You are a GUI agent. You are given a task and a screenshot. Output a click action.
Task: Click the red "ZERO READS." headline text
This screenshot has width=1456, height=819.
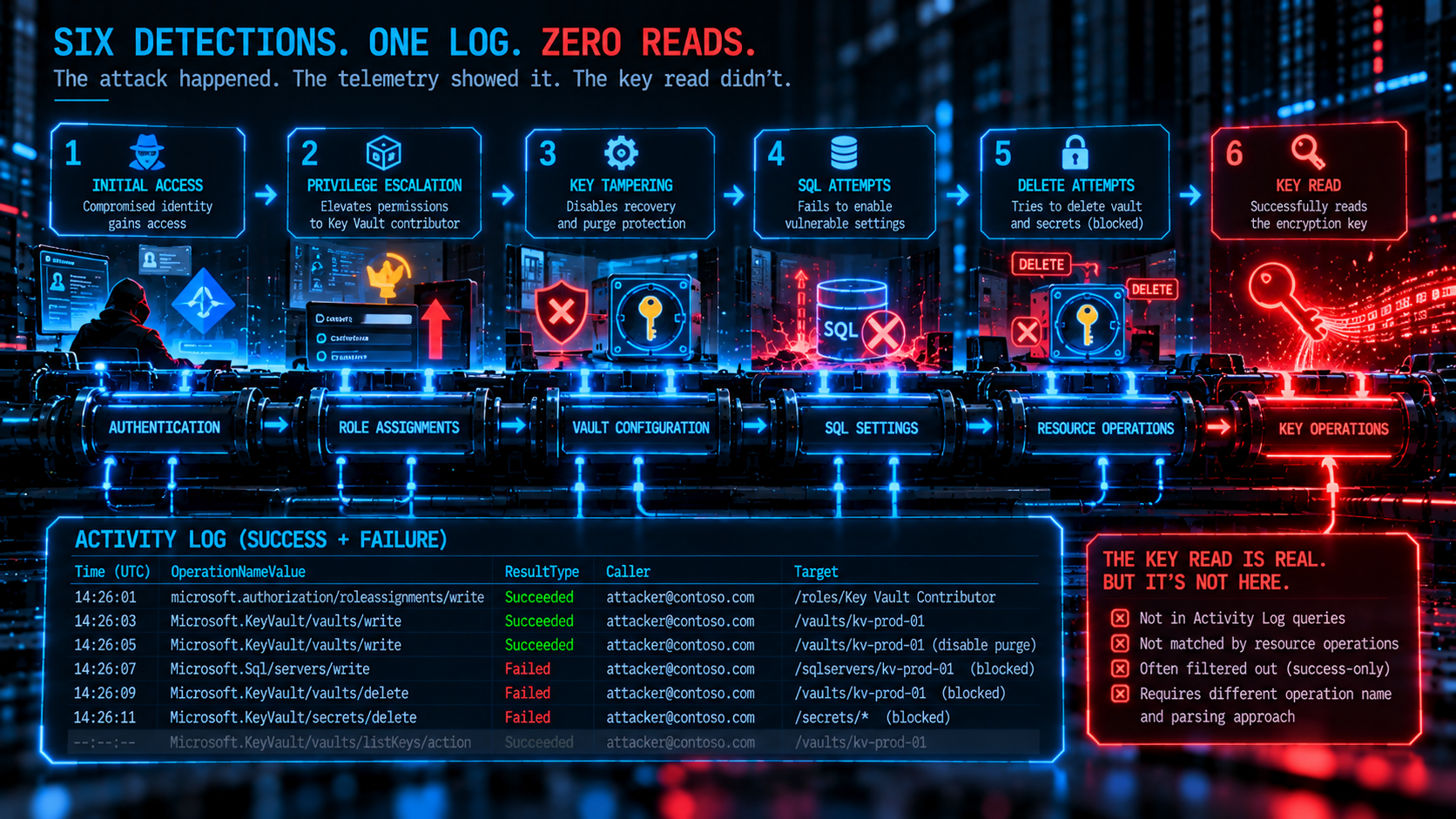click(649, 43)
